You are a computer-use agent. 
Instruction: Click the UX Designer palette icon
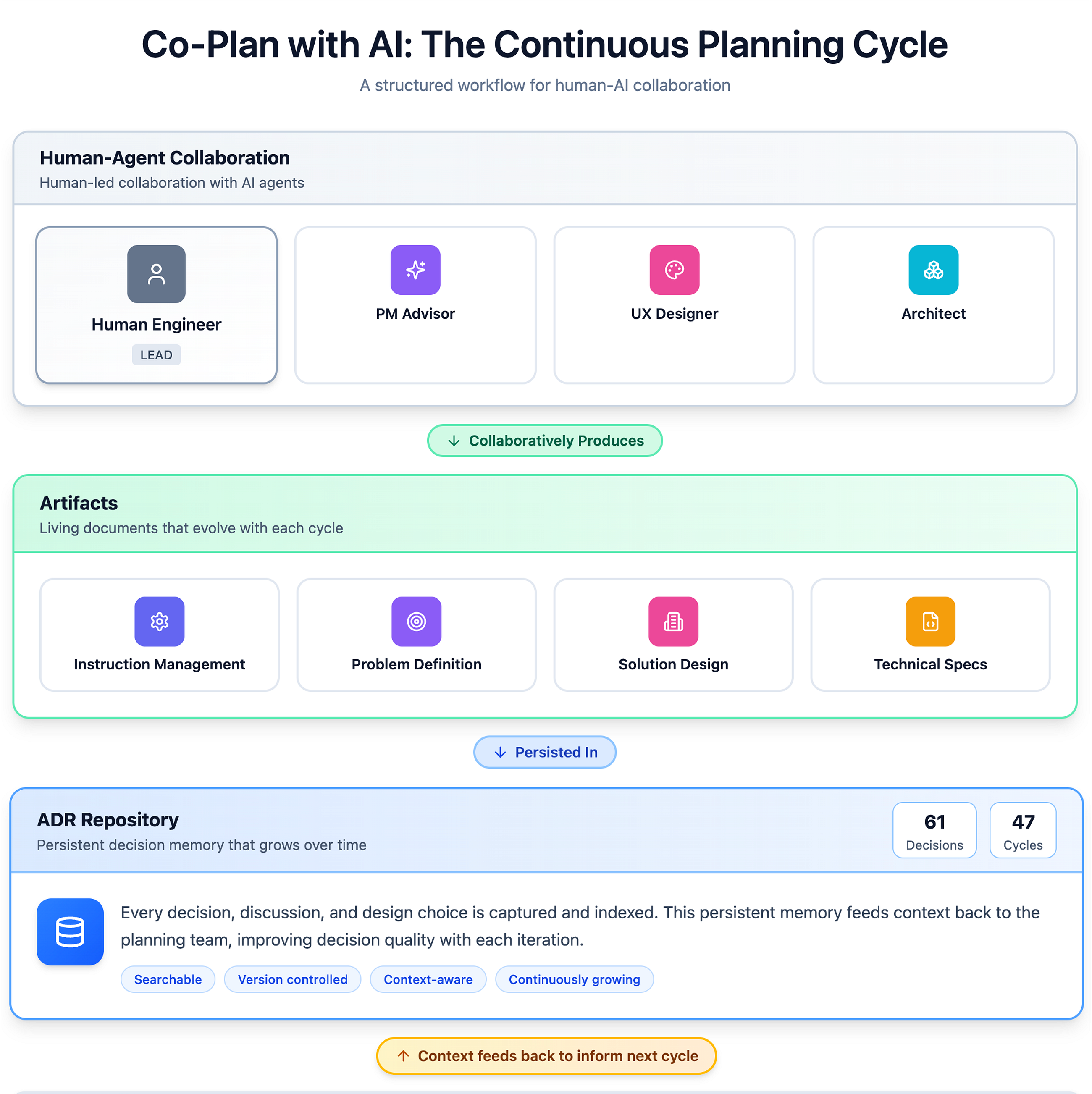coord(675,270)
